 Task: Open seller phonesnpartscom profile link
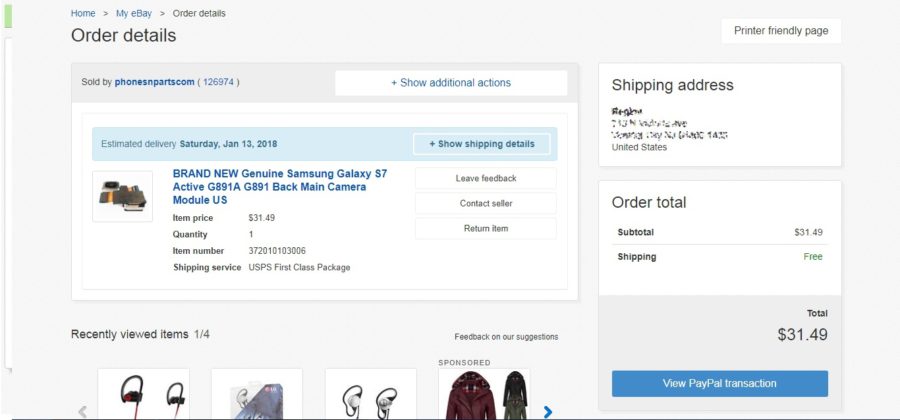pyautogui.click(x=153, y=82)
